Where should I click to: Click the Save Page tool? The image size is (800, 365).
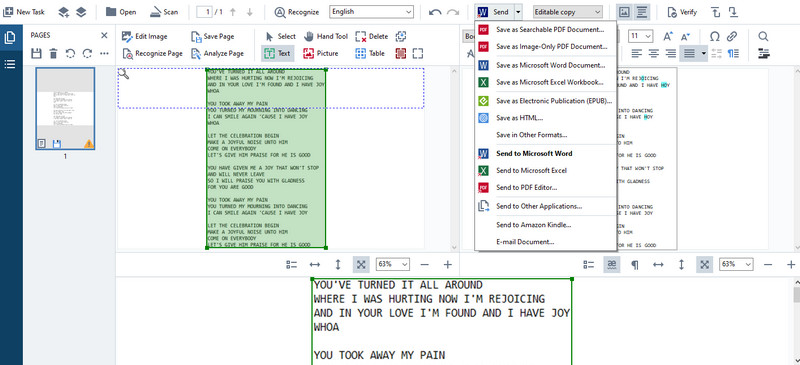(213, 36)
